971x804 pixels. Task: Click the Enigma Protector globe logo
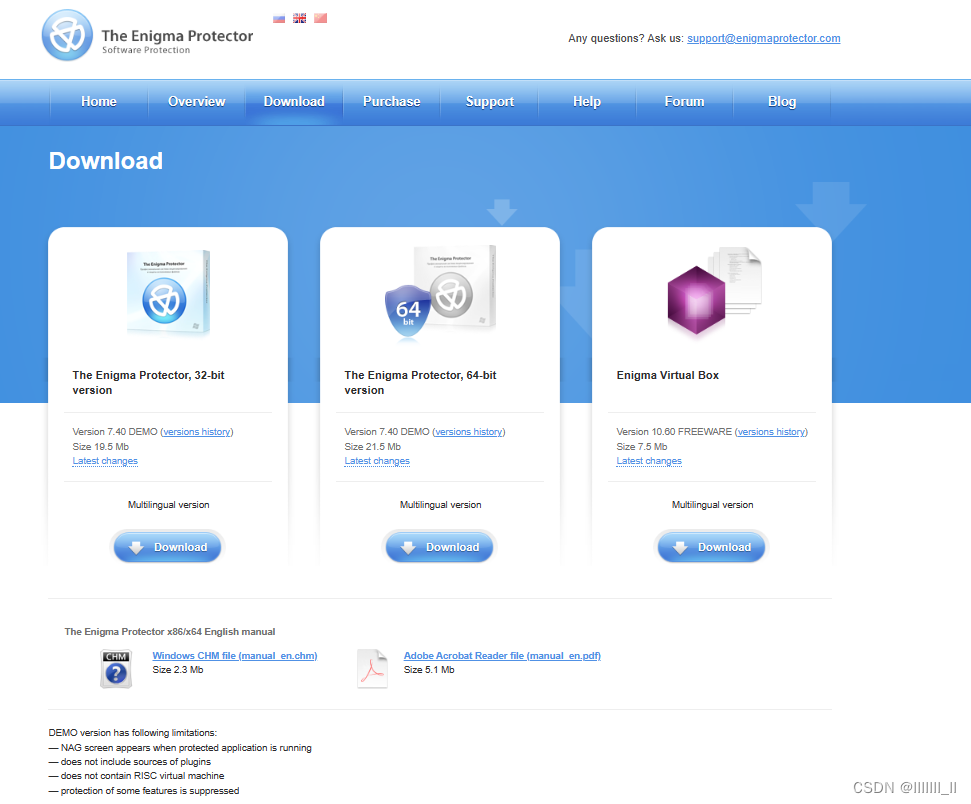[x=67, y=35]
